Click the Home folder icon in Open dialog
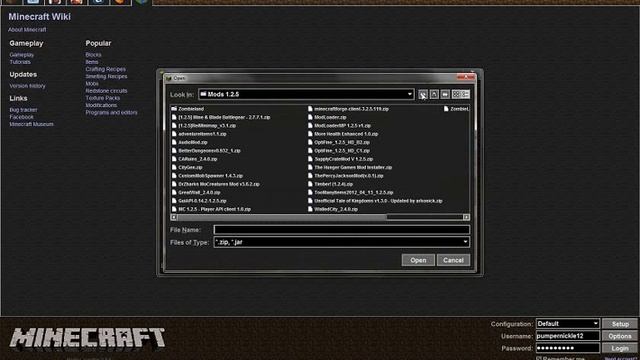 (x=434, y=94)
